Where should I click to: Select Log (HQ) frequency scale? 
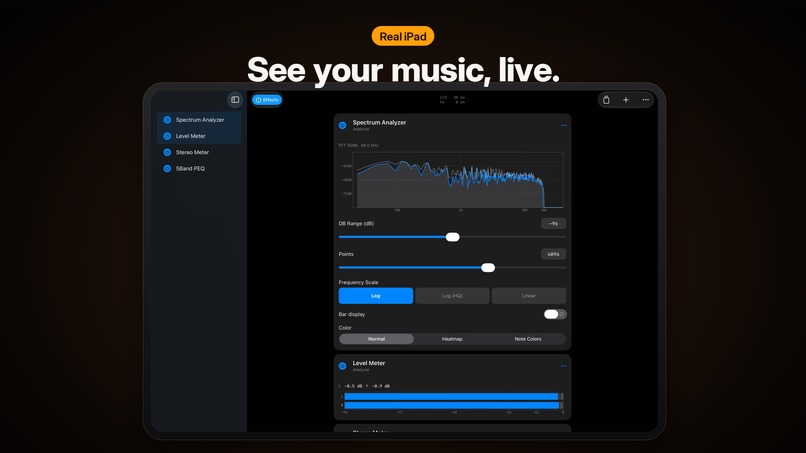click(x=452, y=296)
